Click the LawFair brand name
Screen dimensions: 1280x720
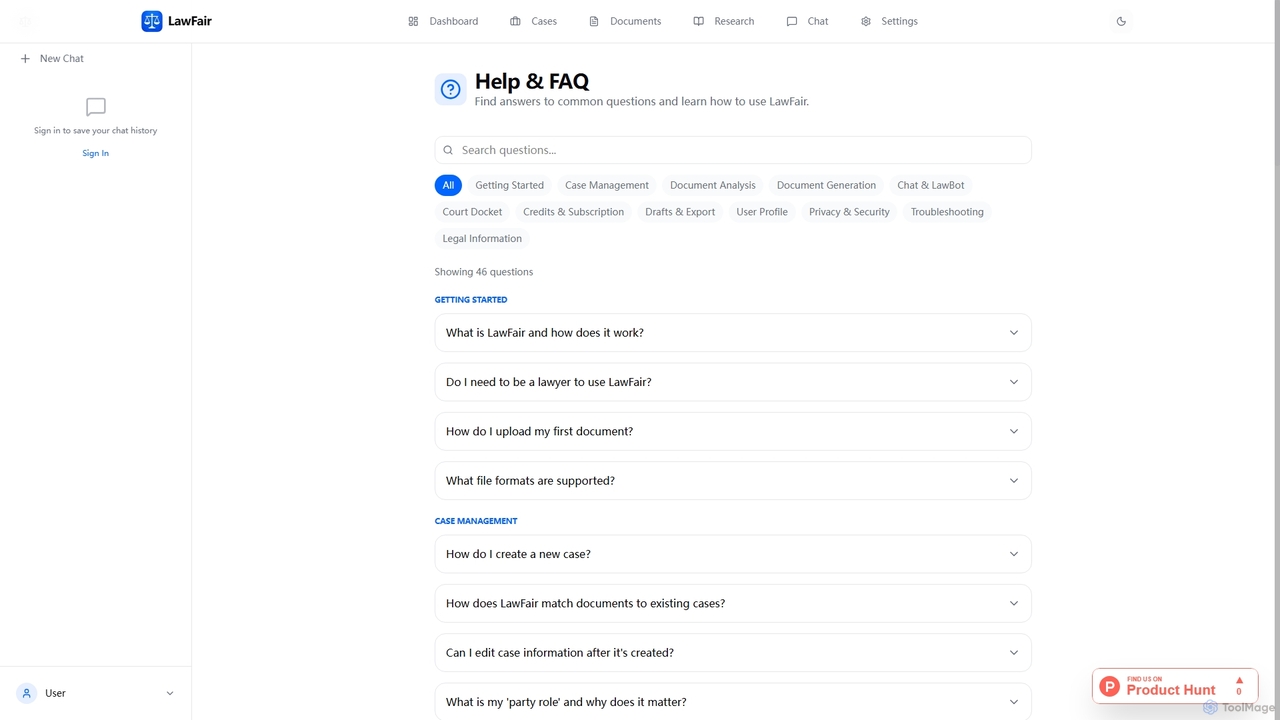[190, 21]
